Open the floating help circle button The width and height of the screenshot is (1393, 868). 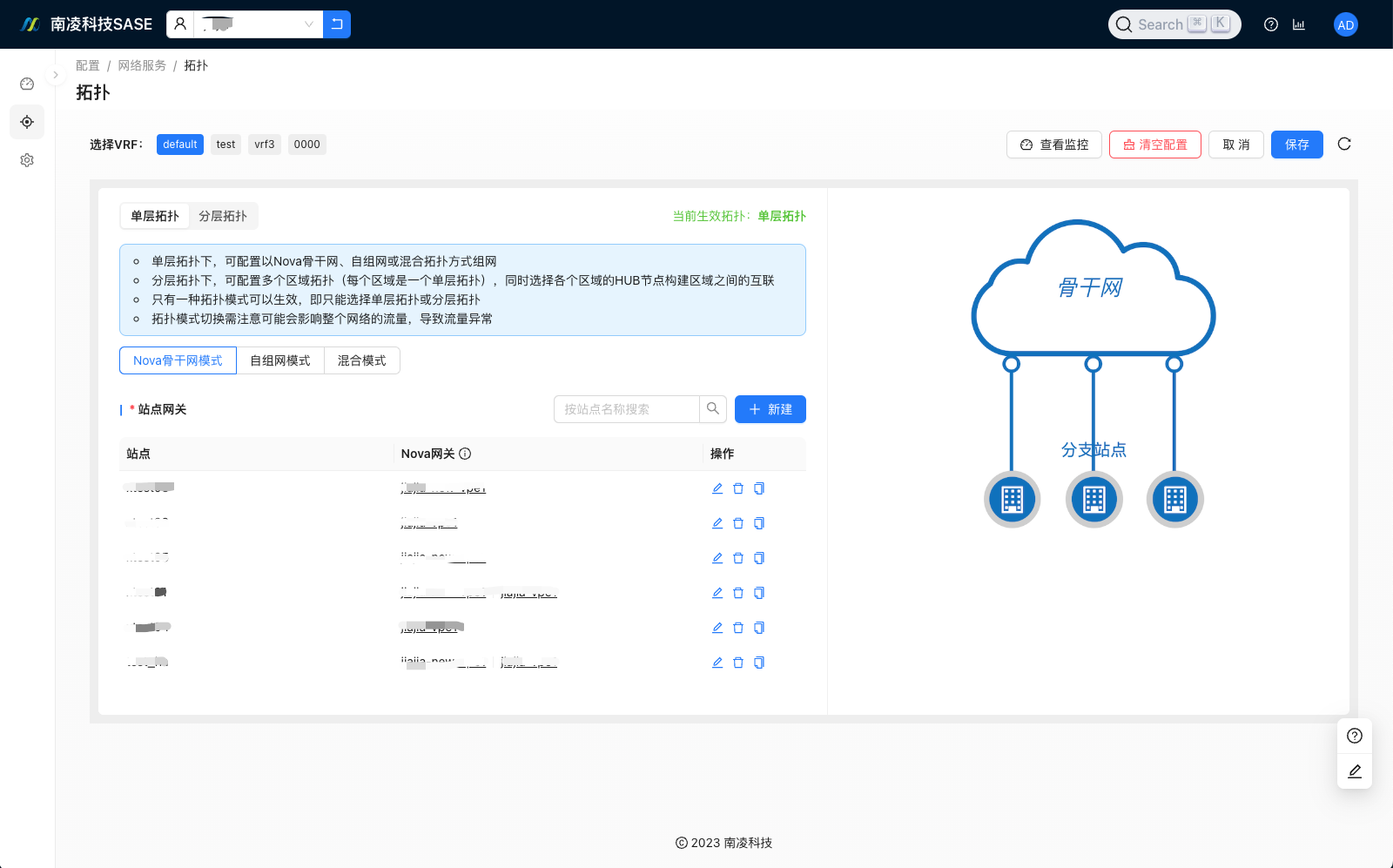tap(1355, 736)
